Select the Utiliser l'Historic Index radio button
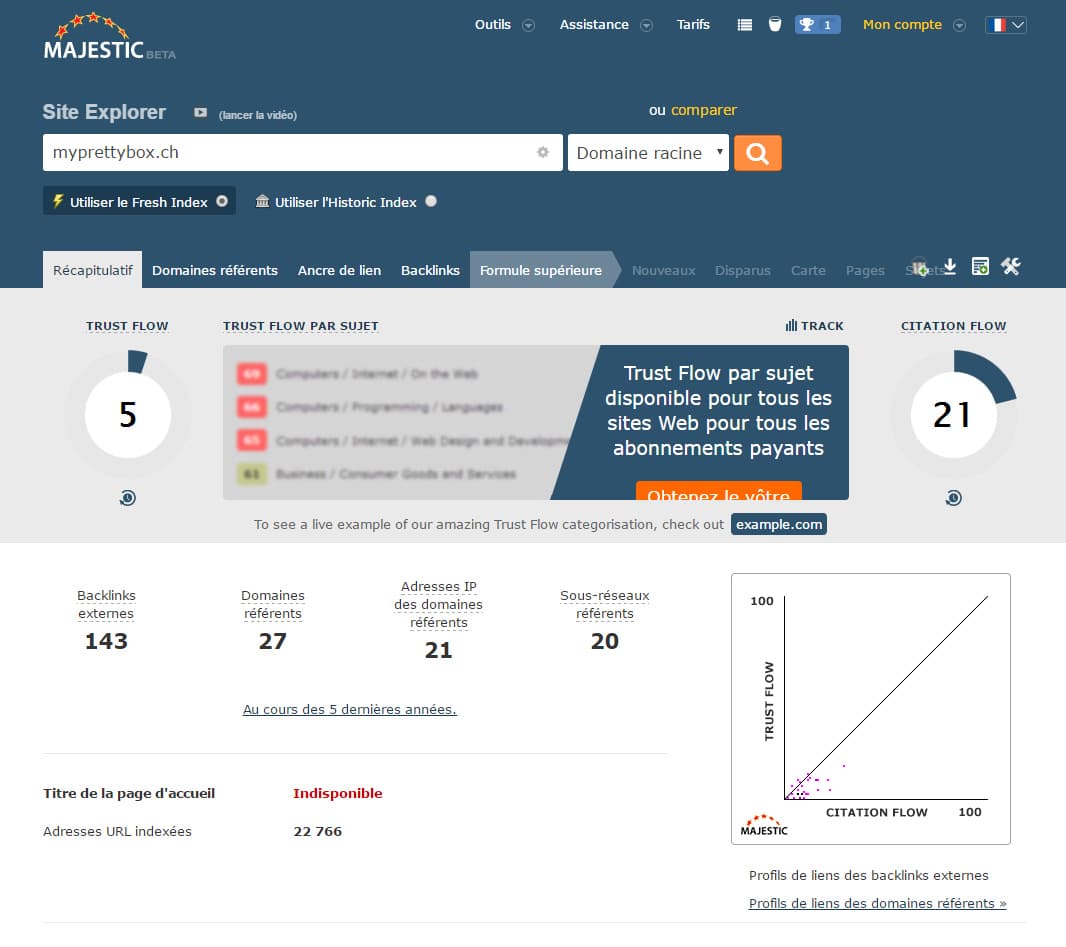This screenshot has height=947, width=1066. 431,201
